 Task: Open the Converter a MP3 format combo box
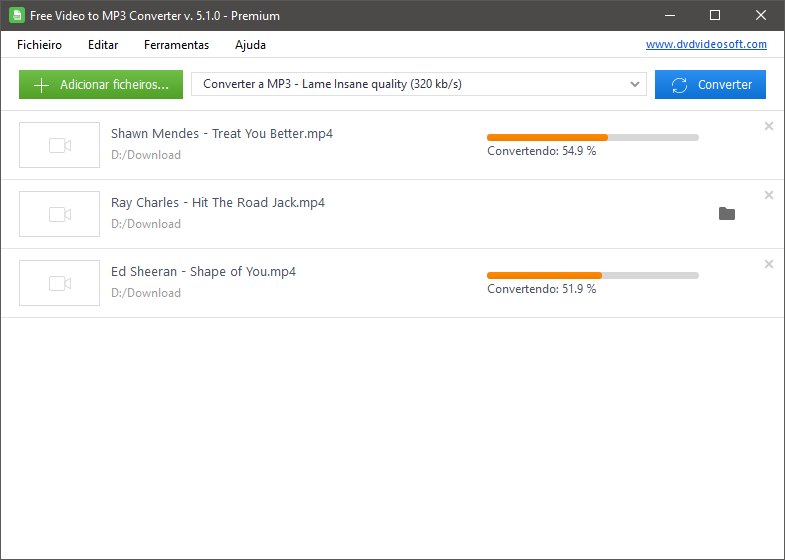pos(419,84)
